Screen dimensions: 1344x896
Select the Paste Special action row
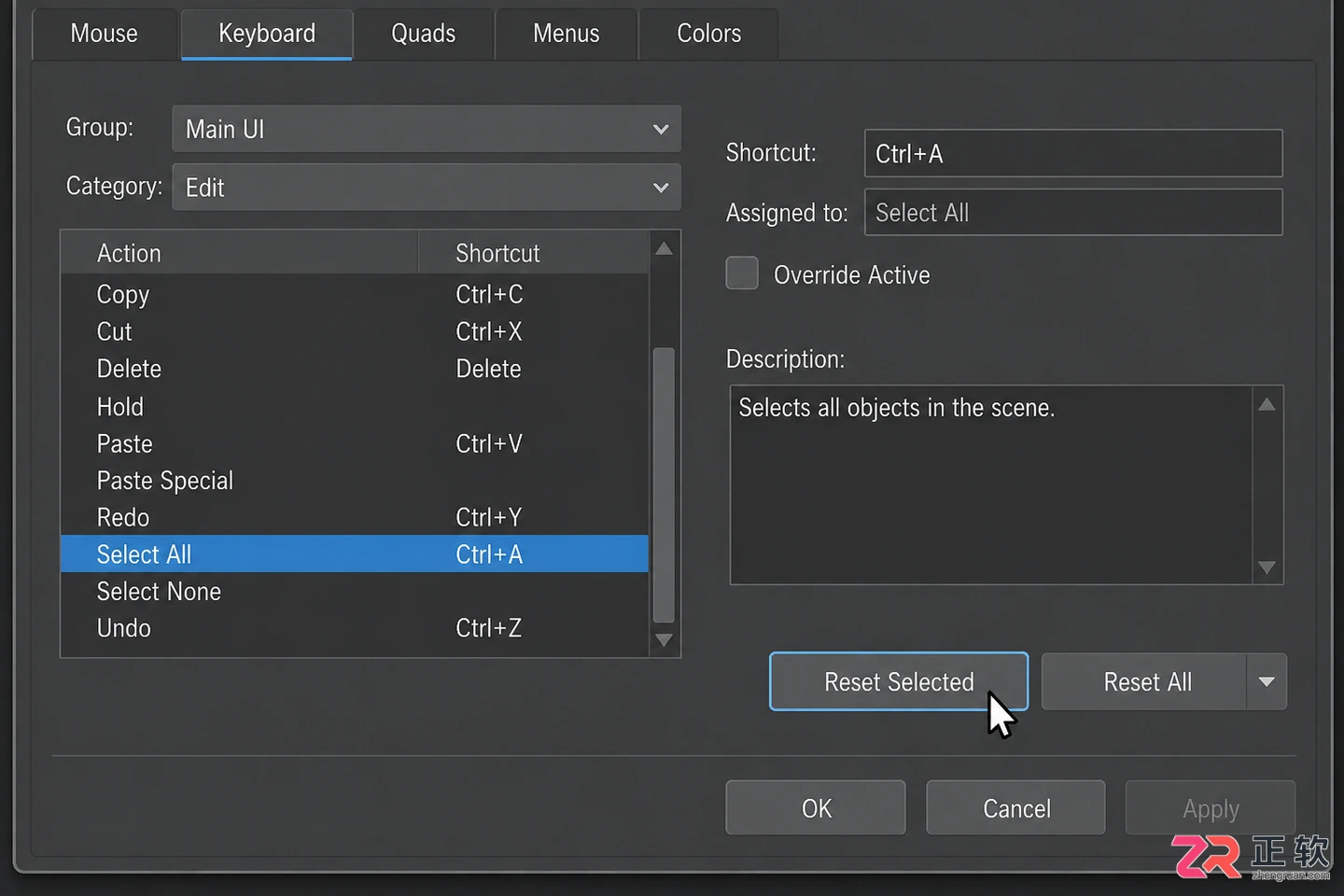point(355,480)
